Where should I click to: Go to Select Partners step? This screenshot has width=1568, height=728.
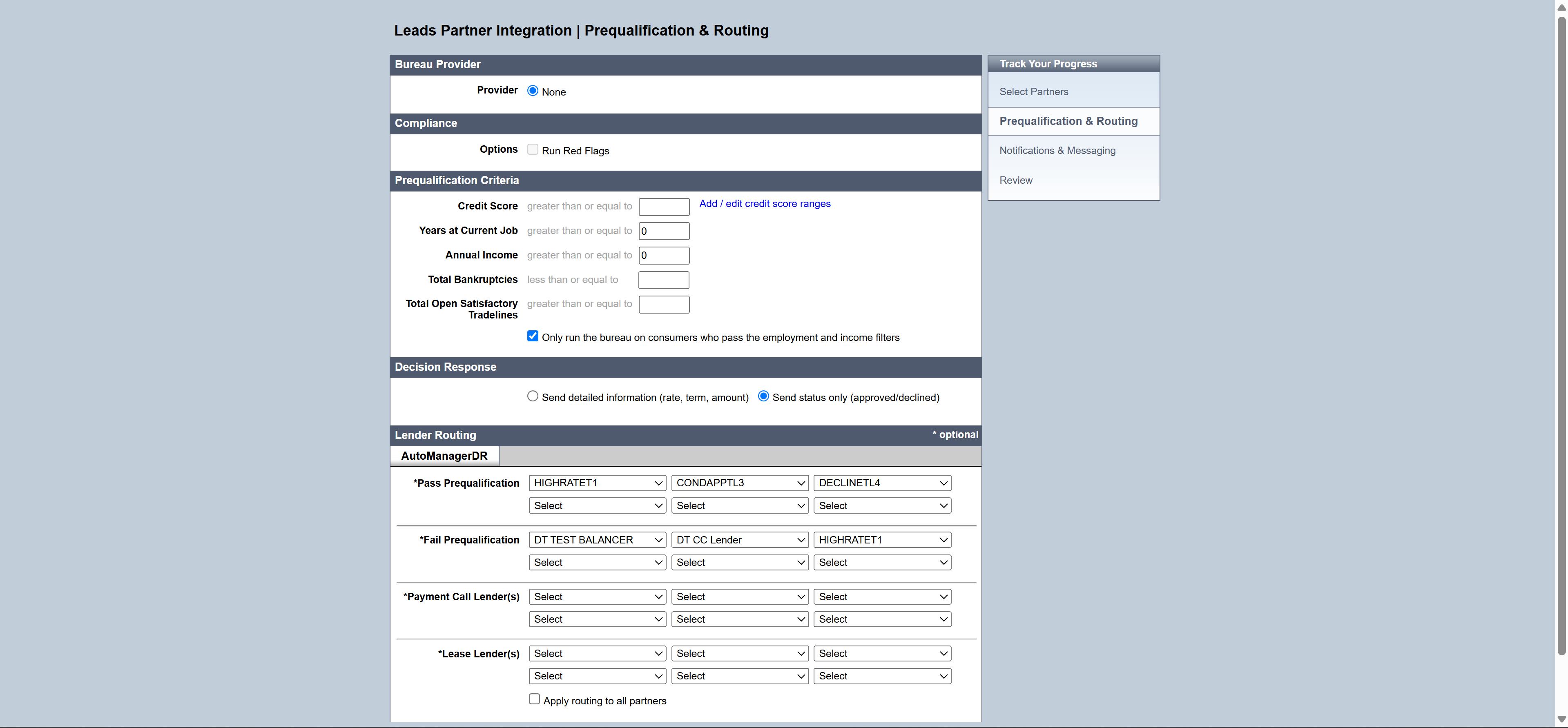pyautogui.click(x=1033, y=91)
